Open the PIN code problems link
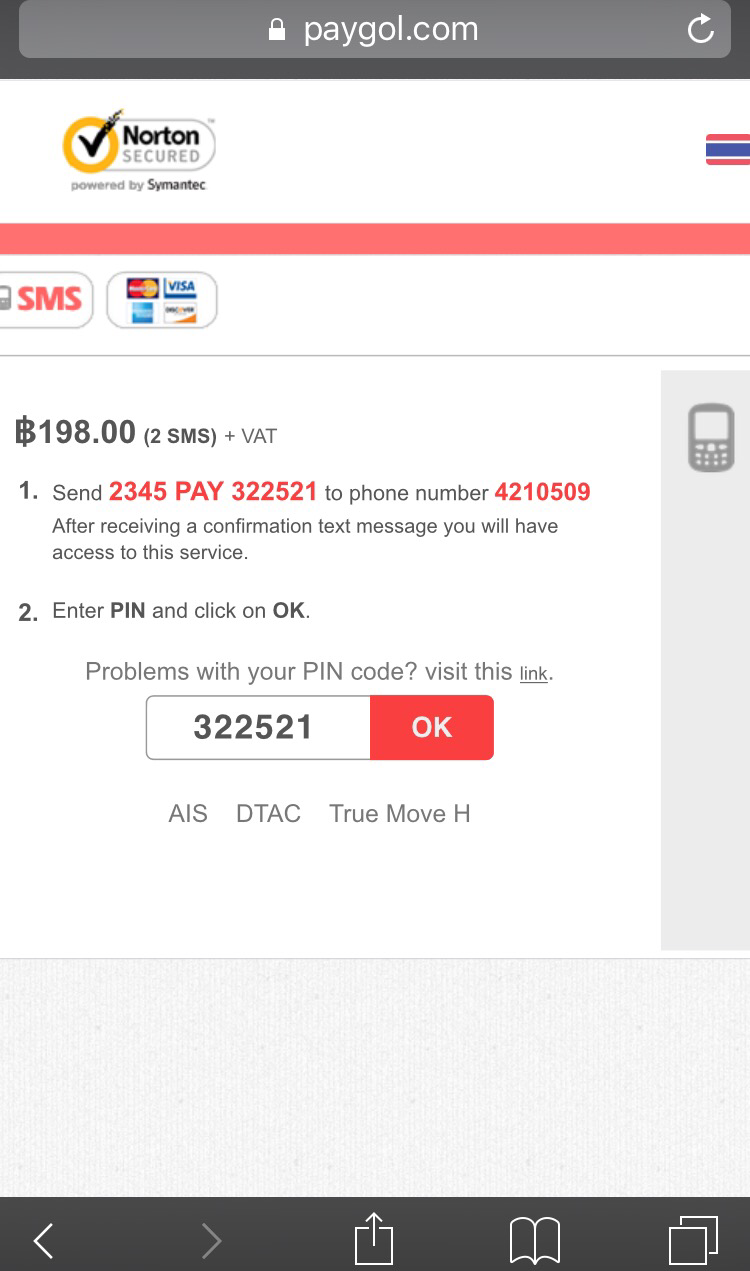The height and width of the screenshot is (1271, 750). point(533,674)
